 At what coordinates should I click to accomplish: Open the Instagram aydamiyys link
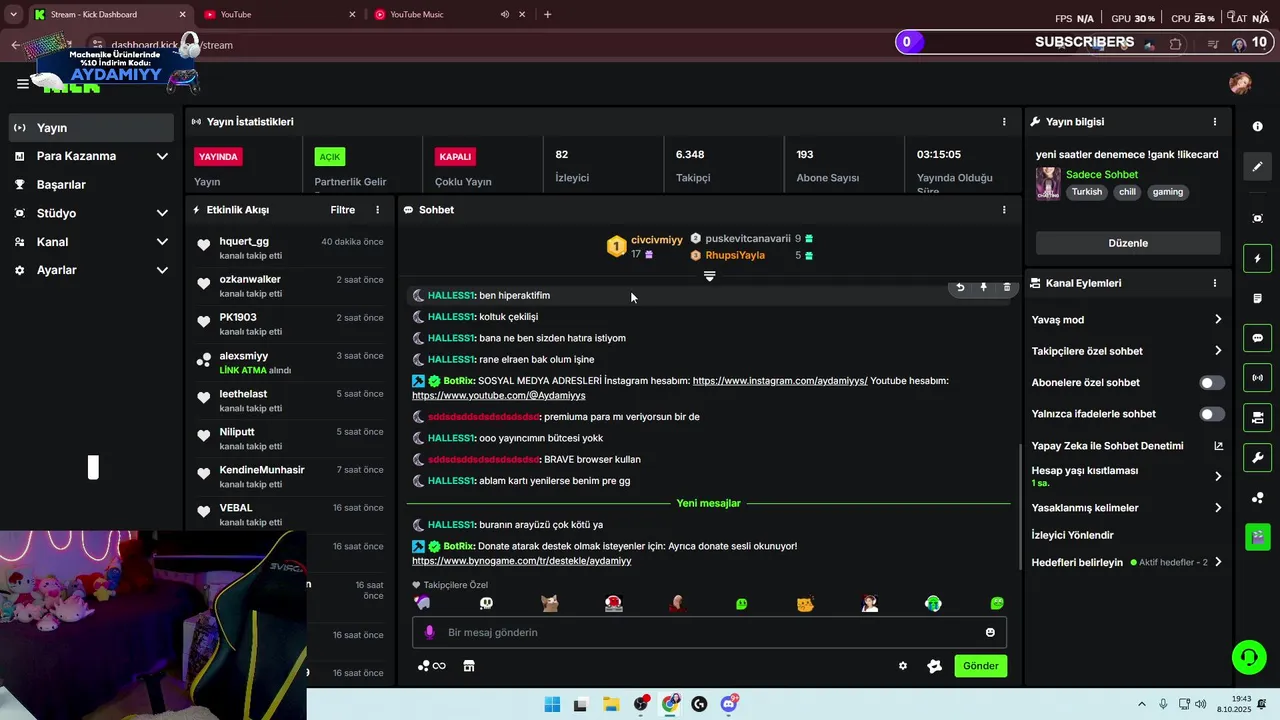coord(780,381)
